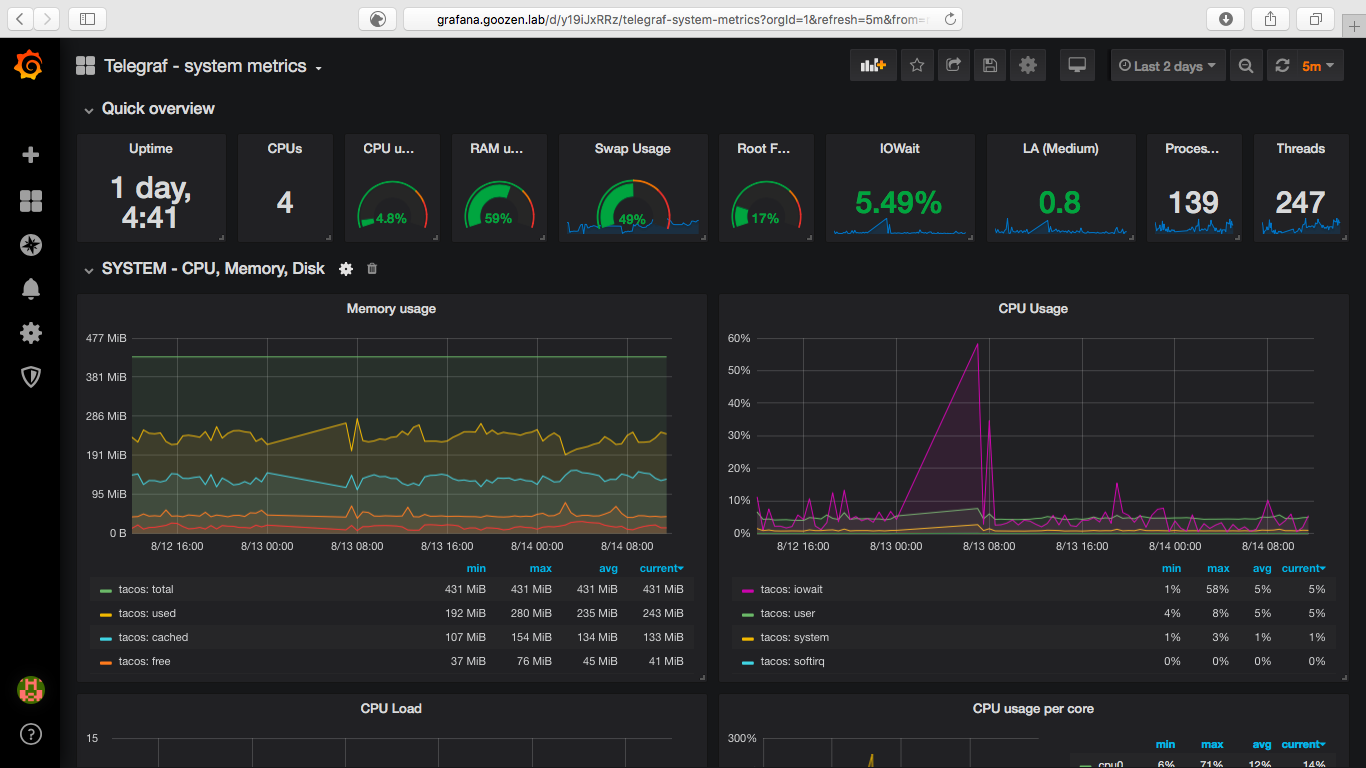Show all browser tabs overview

(1315, 18)
